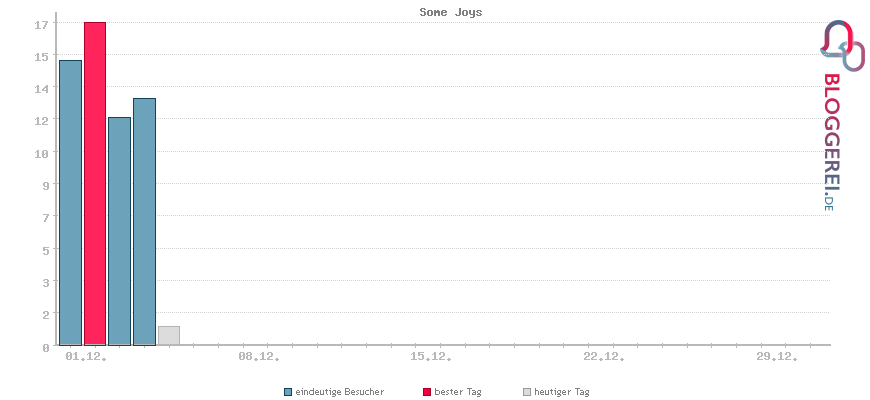870x400 pixels.
Task: Select the 'bester Tag' legend label
Action: pyautogui.click(x=458, y=392)
